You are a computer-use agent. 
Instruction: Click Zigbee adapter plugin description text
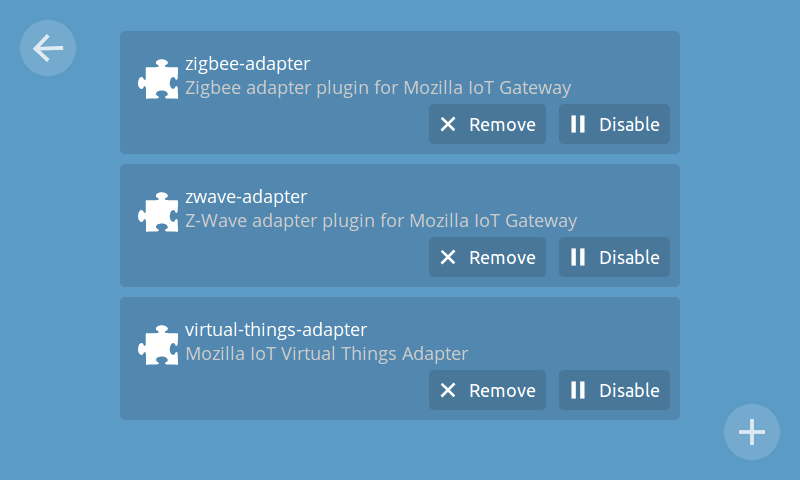378,88
